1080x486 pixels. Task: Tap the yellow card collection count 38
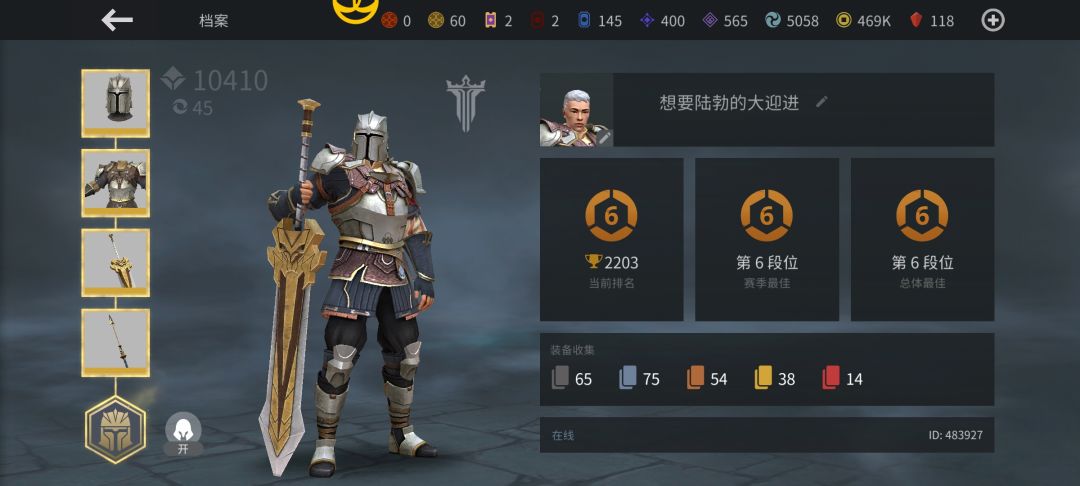pos(775,378)
